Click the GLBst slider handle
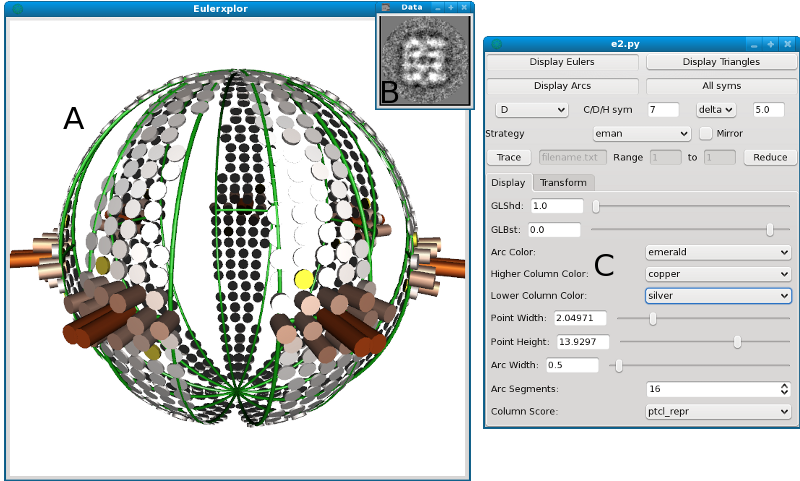Image resolution: width=800 pixels, height=481 pixels. coord(770,230)
